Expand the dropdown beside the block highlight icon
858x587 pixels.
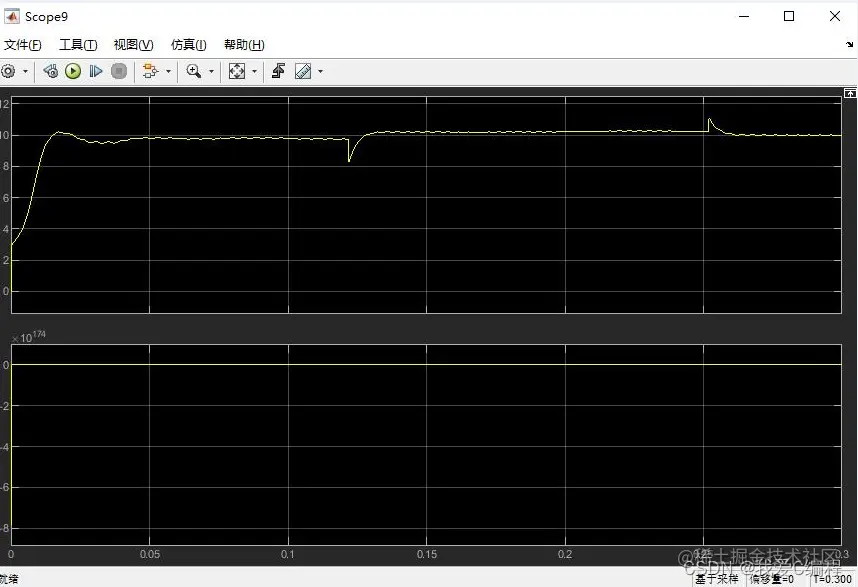coord(168,71)
